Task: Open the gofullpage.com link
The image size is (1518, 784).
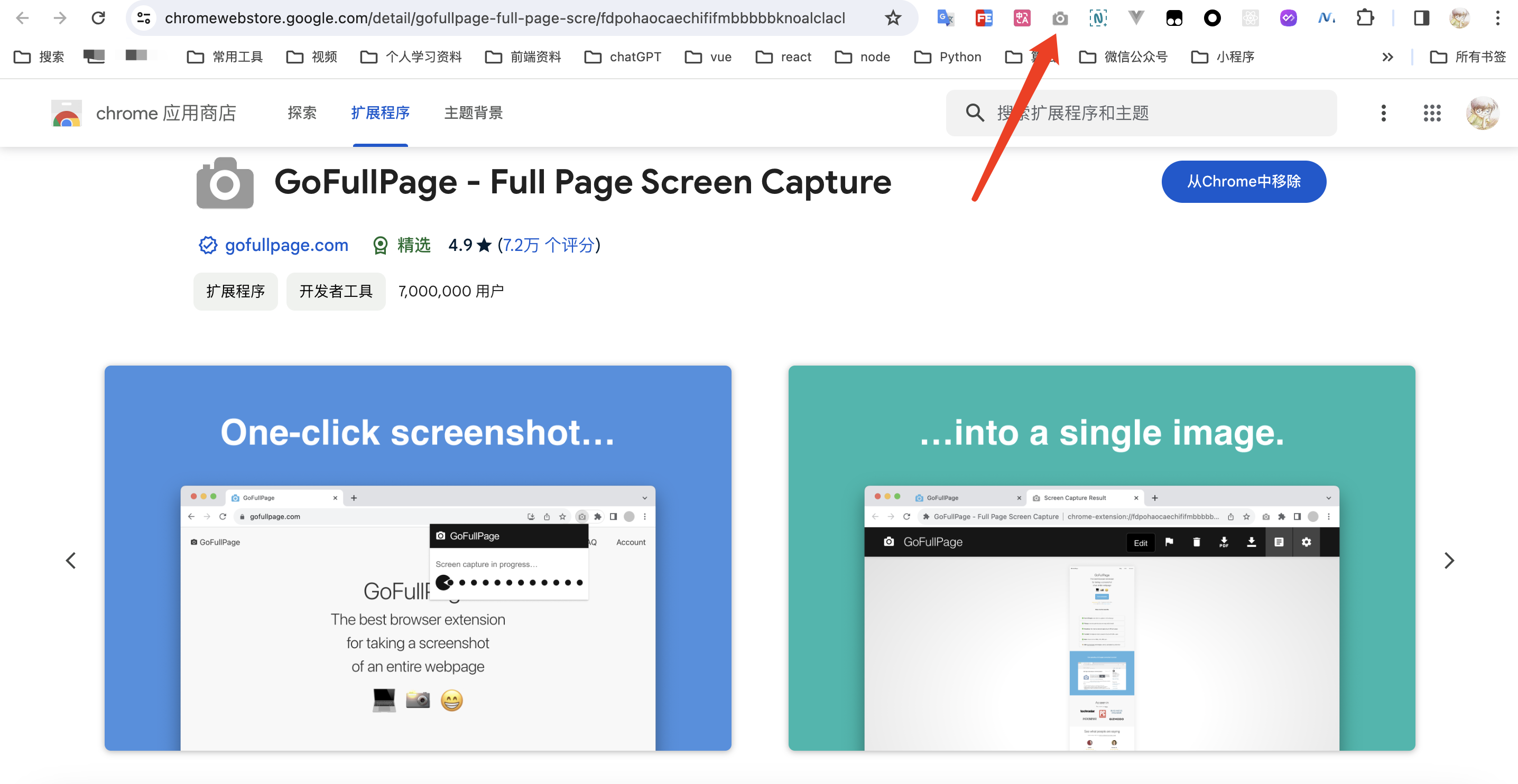Action: coord(286,245)
